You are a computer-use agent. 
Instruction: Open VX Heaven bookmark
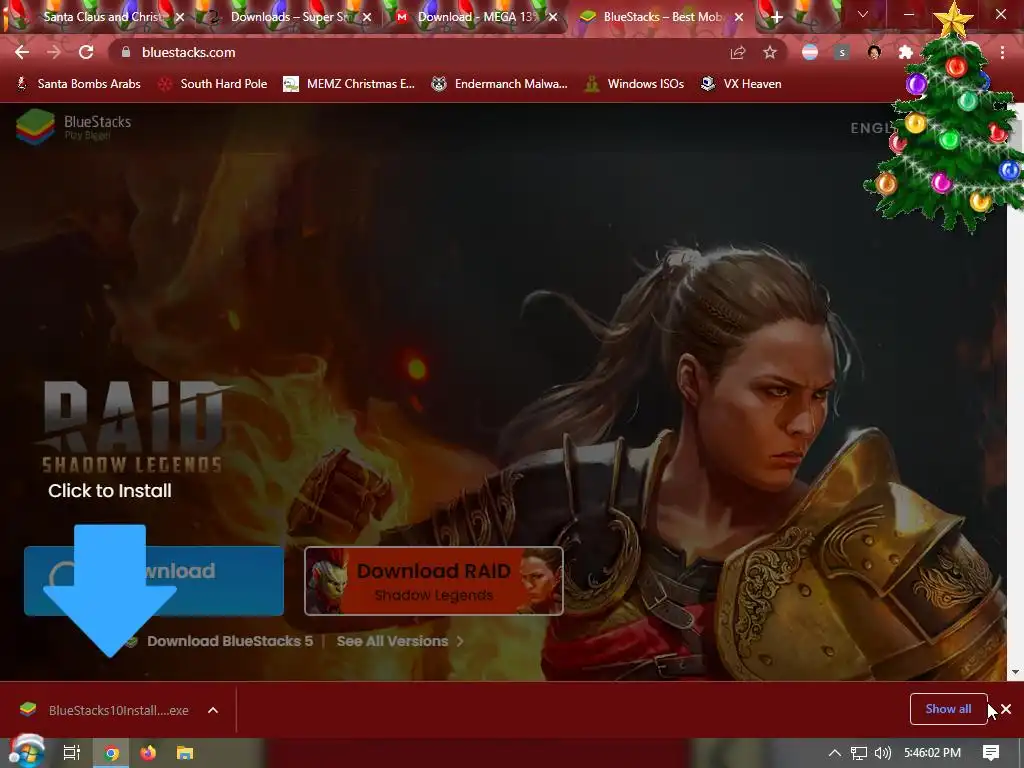click(741, 84)
